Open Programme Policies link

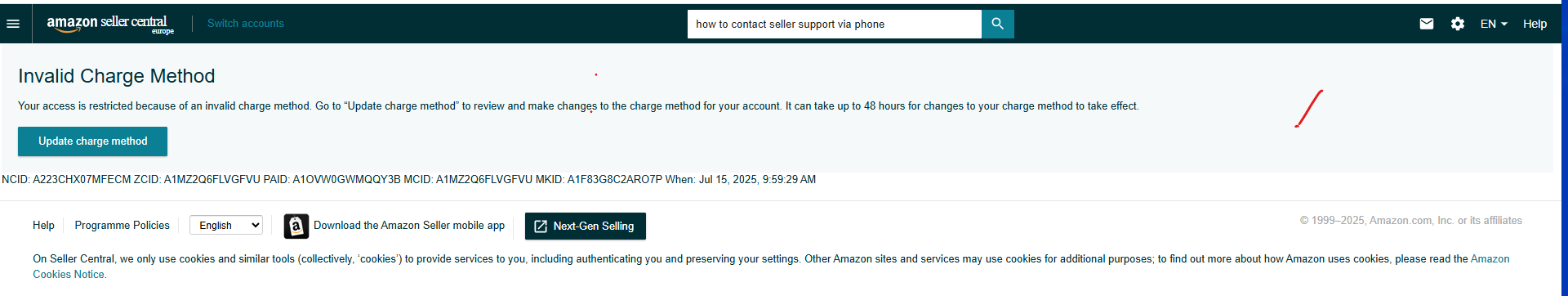tap(122, 225)
